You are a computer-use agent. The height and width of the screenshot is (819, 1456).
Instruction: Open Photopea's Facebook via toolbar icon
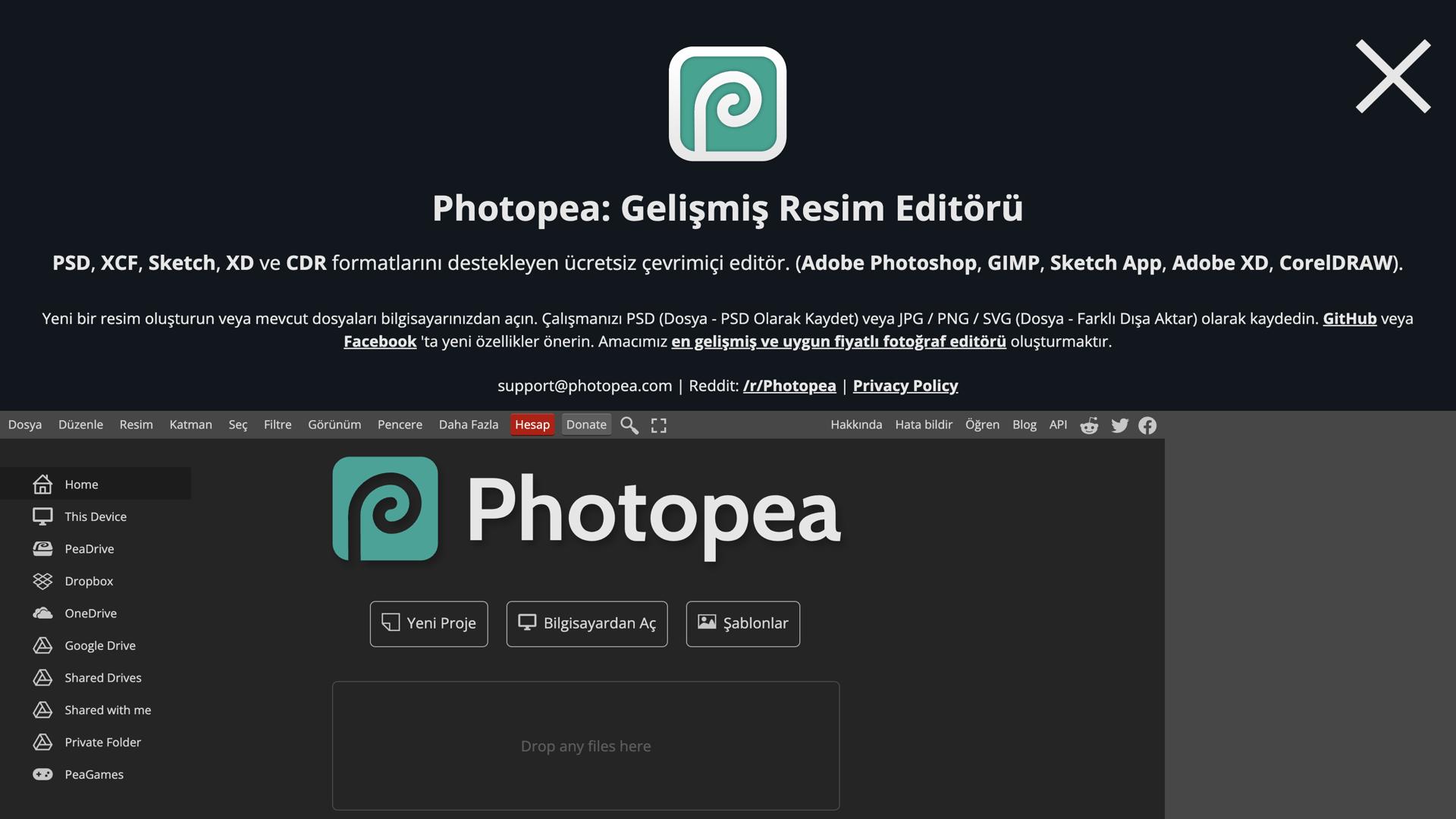tap(1147, 425)
